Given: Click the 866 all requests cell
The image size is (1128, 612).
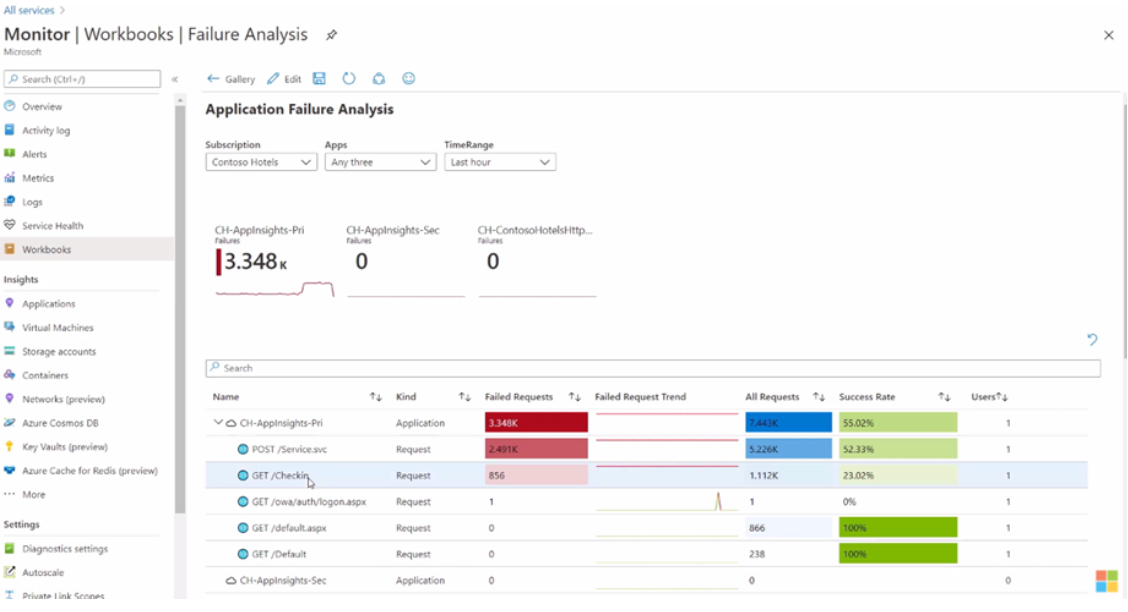Looking at the screenshot, I should [x=788, y=528].
